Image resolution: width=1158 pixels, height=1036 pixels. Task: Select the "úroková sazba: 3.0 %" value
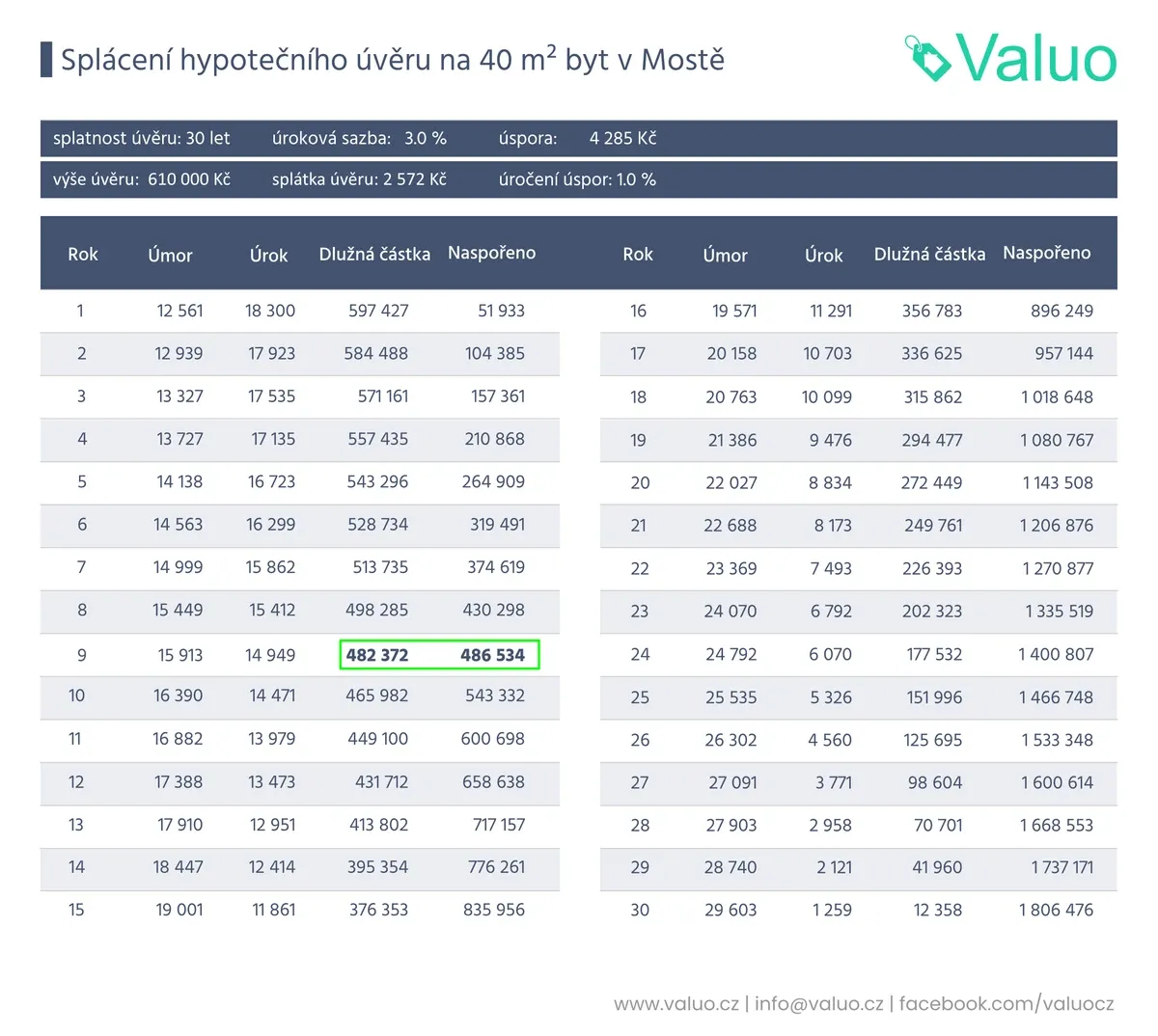click(x=359, y=138)
